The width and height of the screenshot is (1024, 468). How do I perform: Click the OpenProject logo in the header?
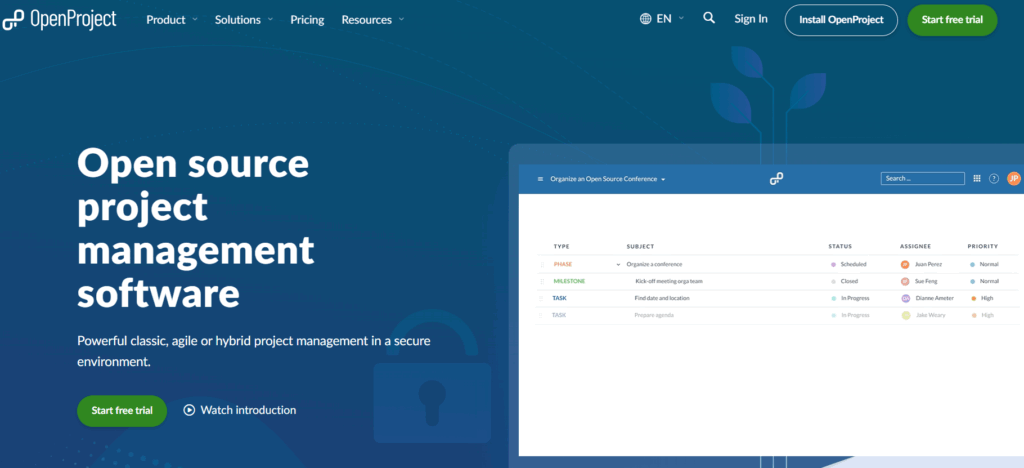coord(60,20)
